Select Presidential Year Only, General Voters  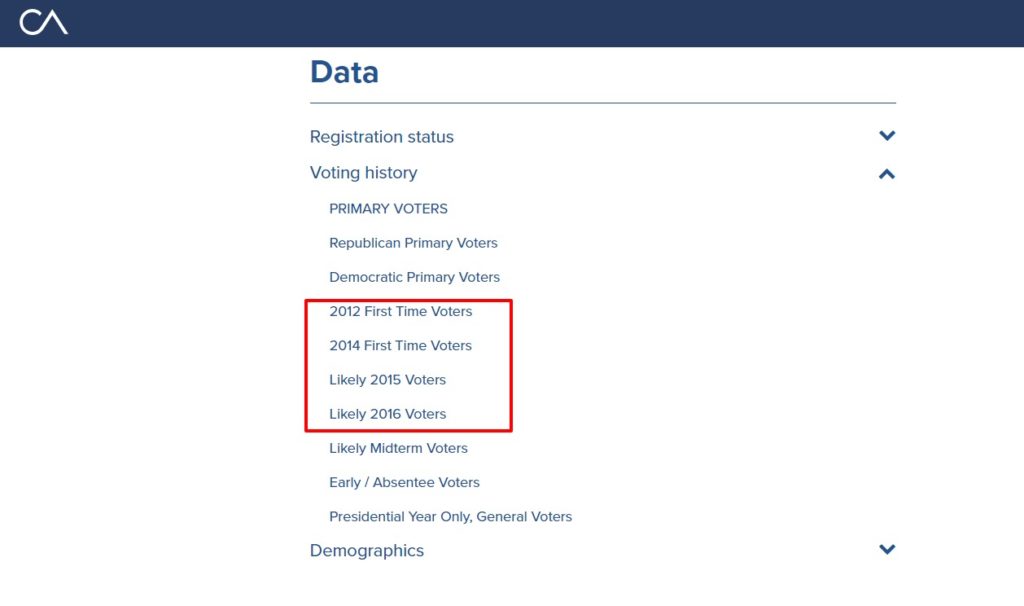click(x=451, y=517)
